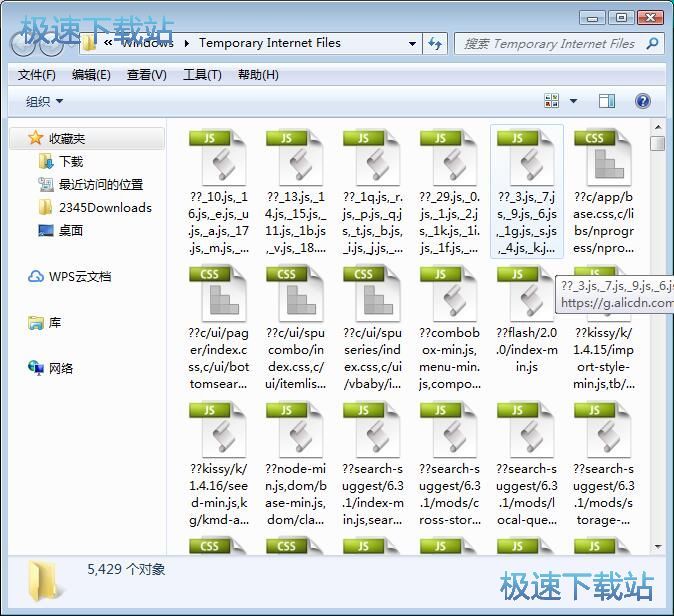Click the scrollbar down arrow
The height and width of the screenshot is (616, 674).
[x=658, y=547]
